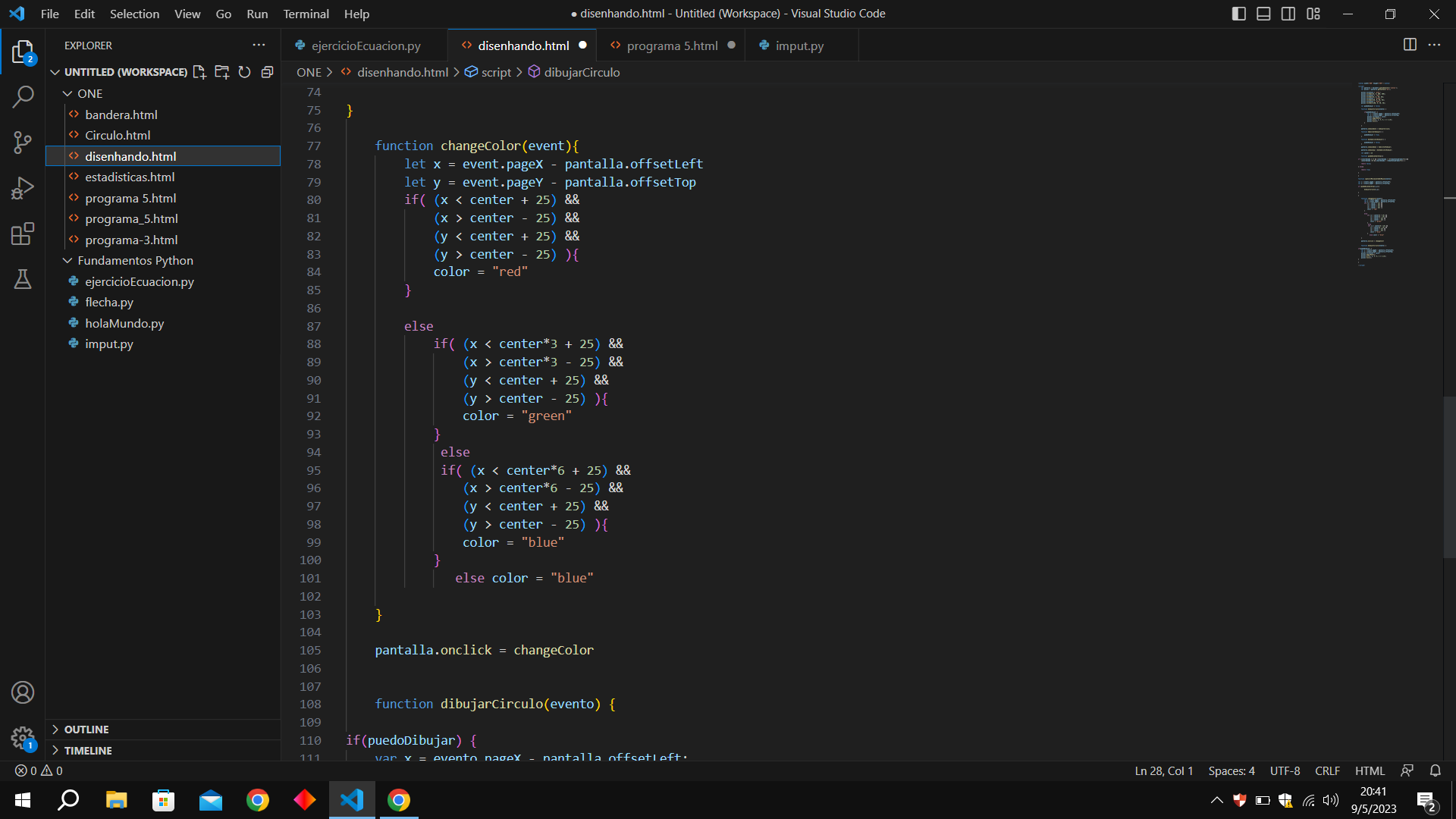The width and height of the screenshot is (1456, 819).
Task: Open the Run and Debug view
Action: point(23,188)
